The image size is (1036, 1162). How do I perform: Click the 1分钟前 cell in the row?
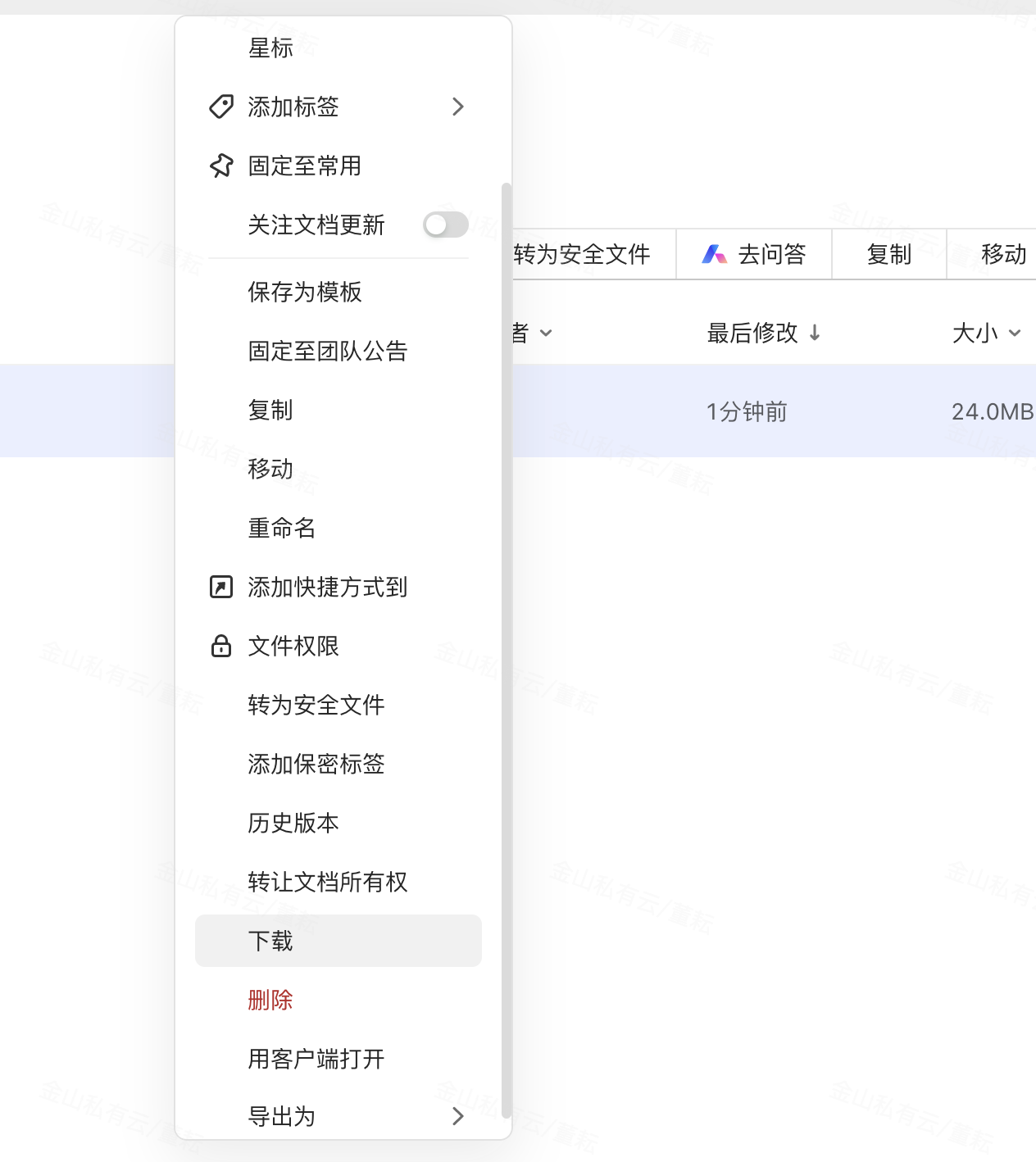747,411
